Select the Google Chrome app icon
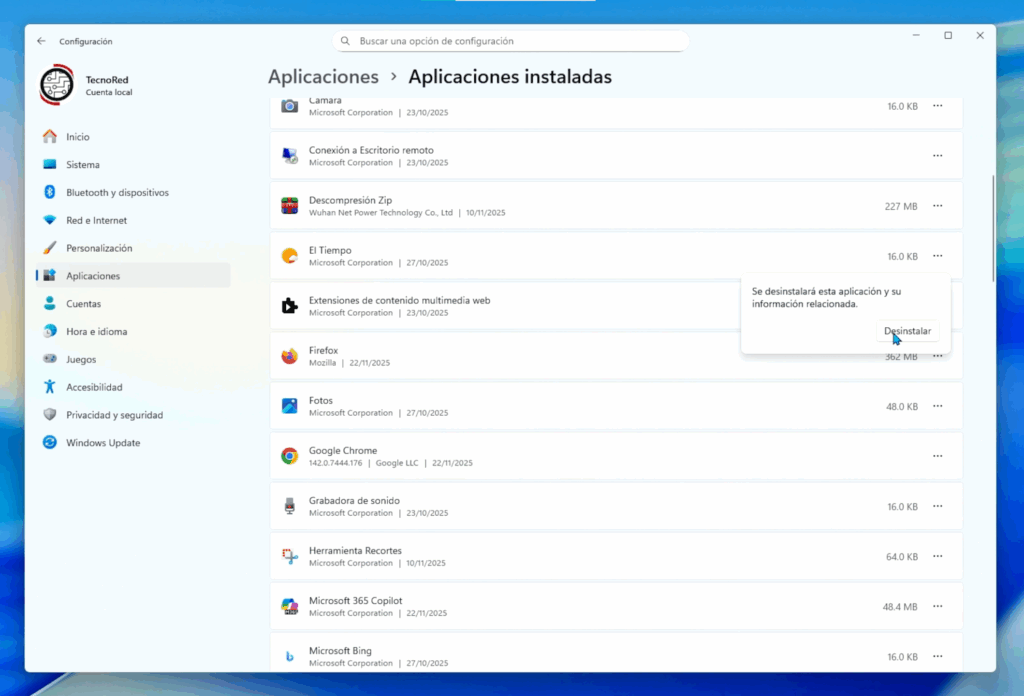Screen dimensions: 1024x696 pyautogui.click(x=291, y=455)
